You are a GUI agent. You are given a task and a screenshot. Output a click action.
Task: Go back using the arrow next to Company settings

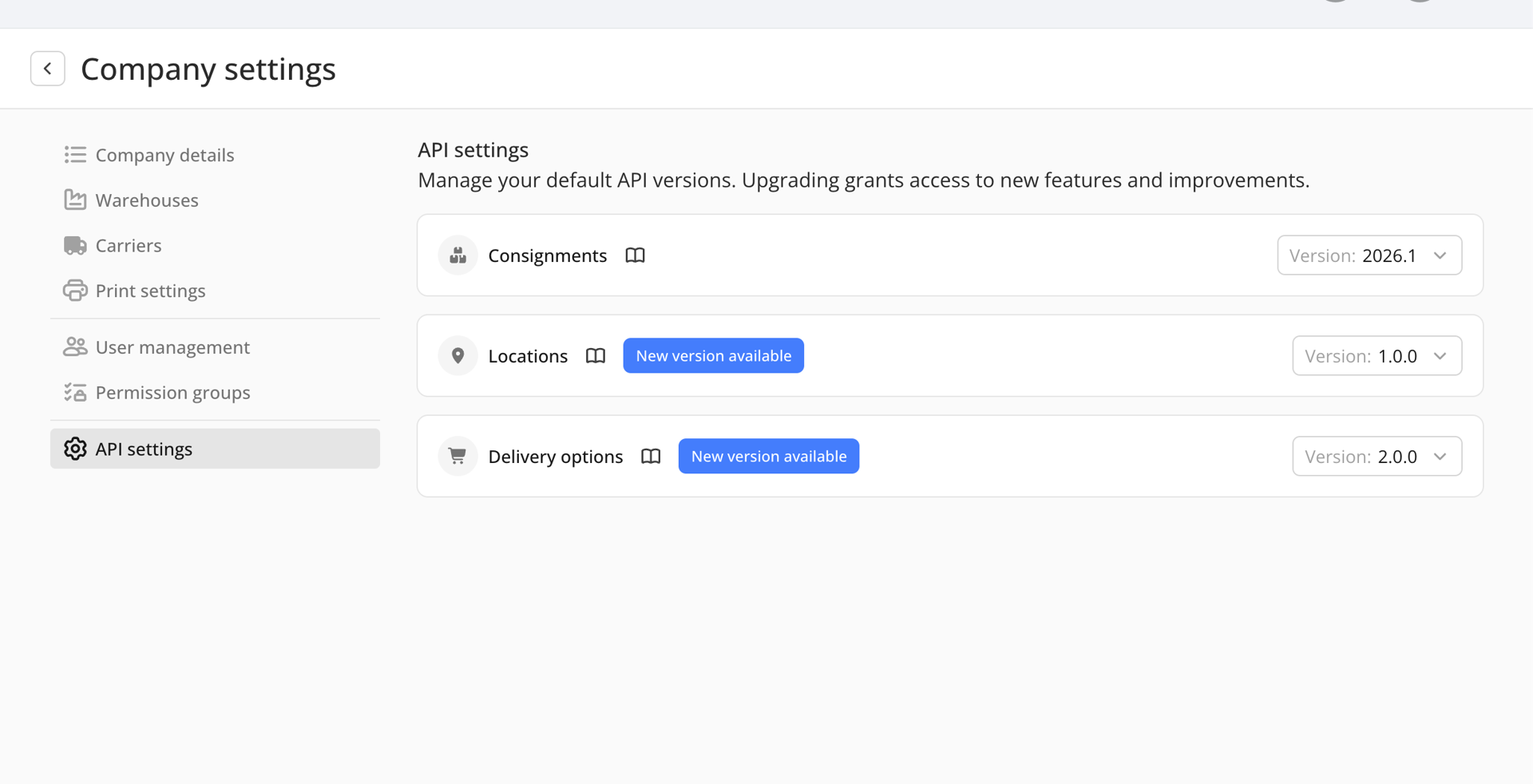(48, 69)
